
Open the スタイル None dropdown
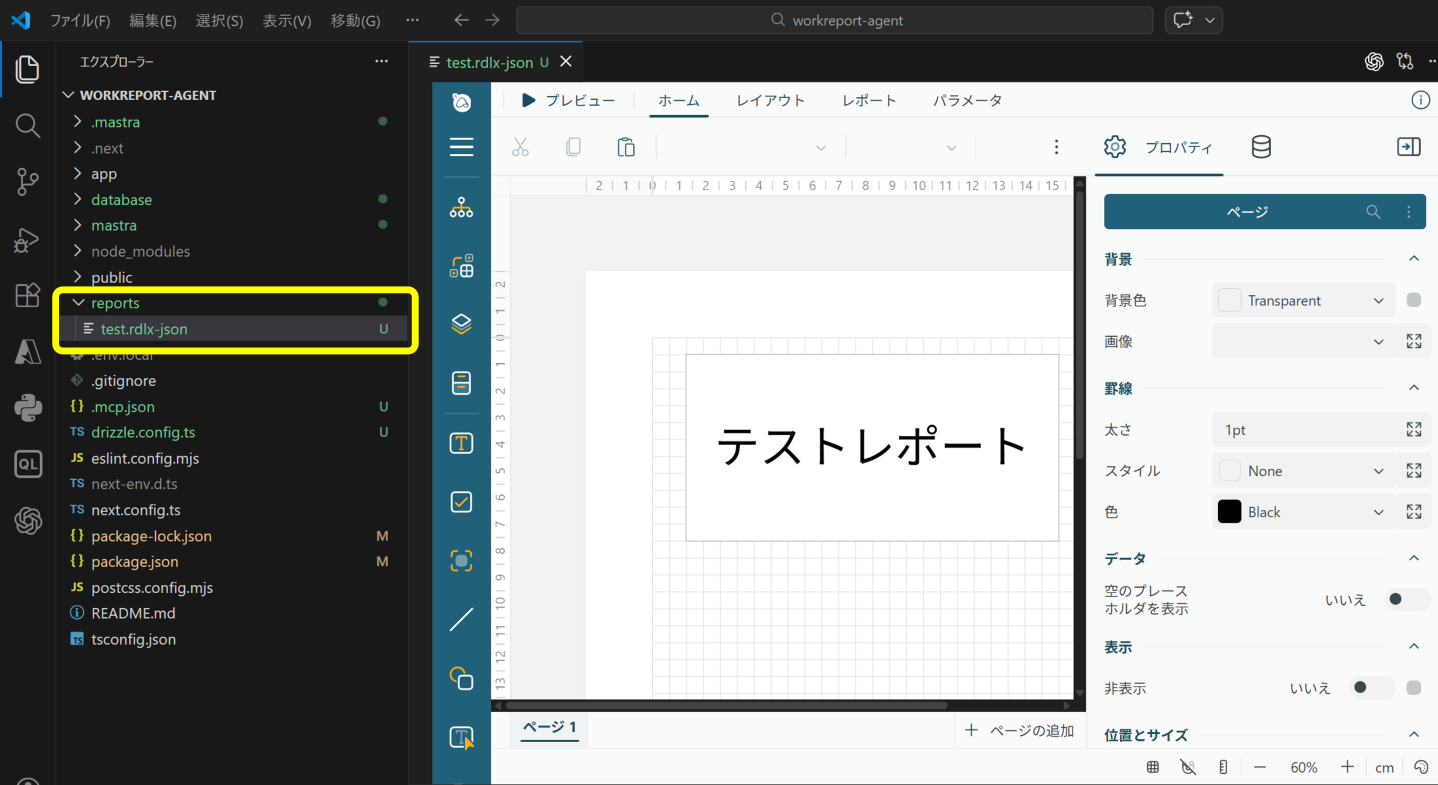pyautogui.click(x=1303, y=471)
